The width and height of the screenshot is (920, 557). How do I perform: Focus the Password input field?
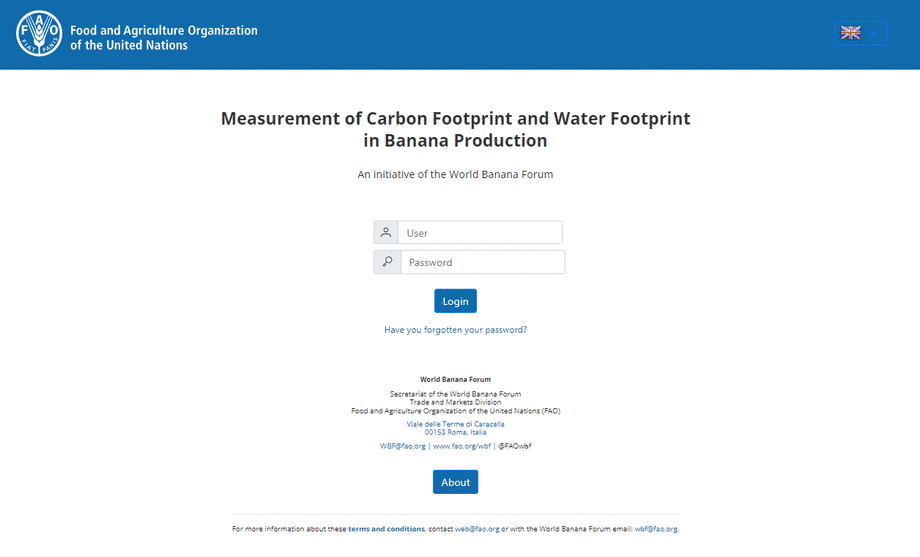coord(482,262)
